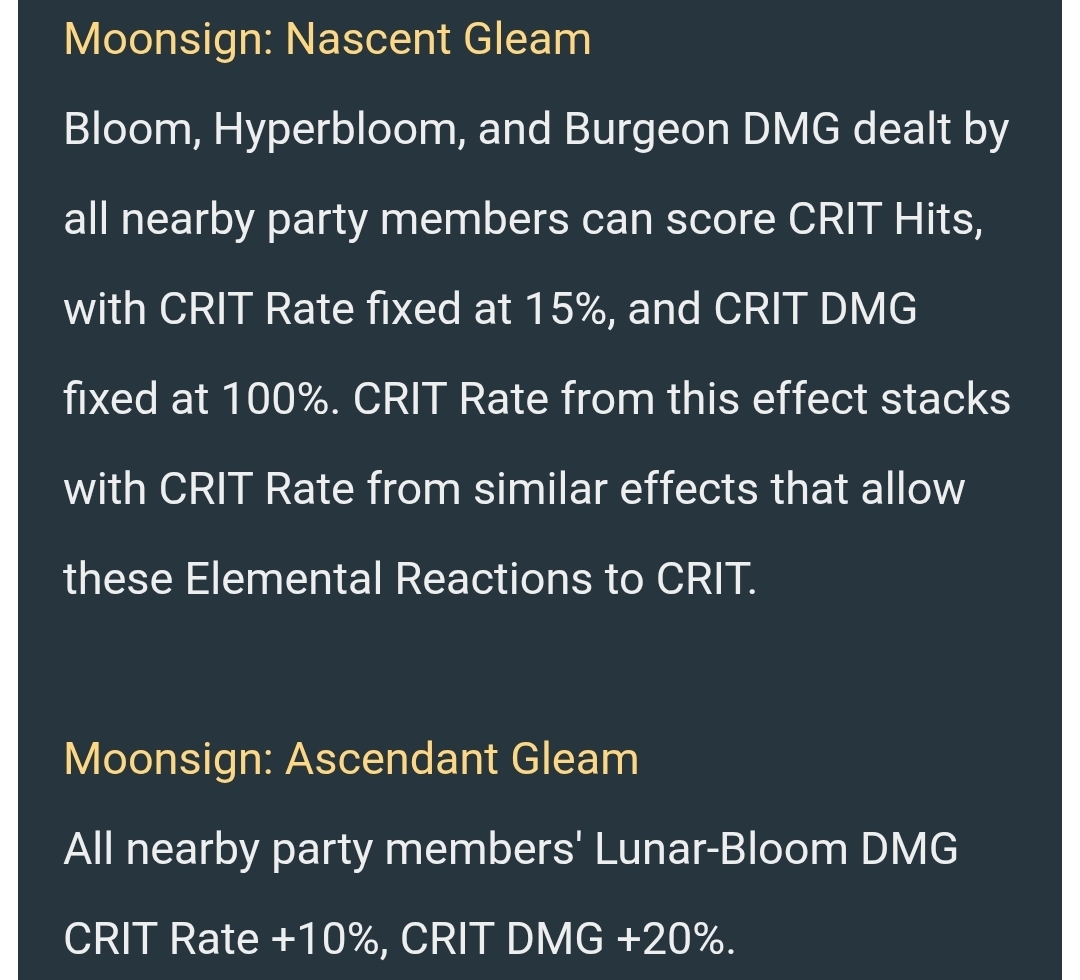
Task: Click the line about Lunar-Bloom DMG
Action: 511,850
